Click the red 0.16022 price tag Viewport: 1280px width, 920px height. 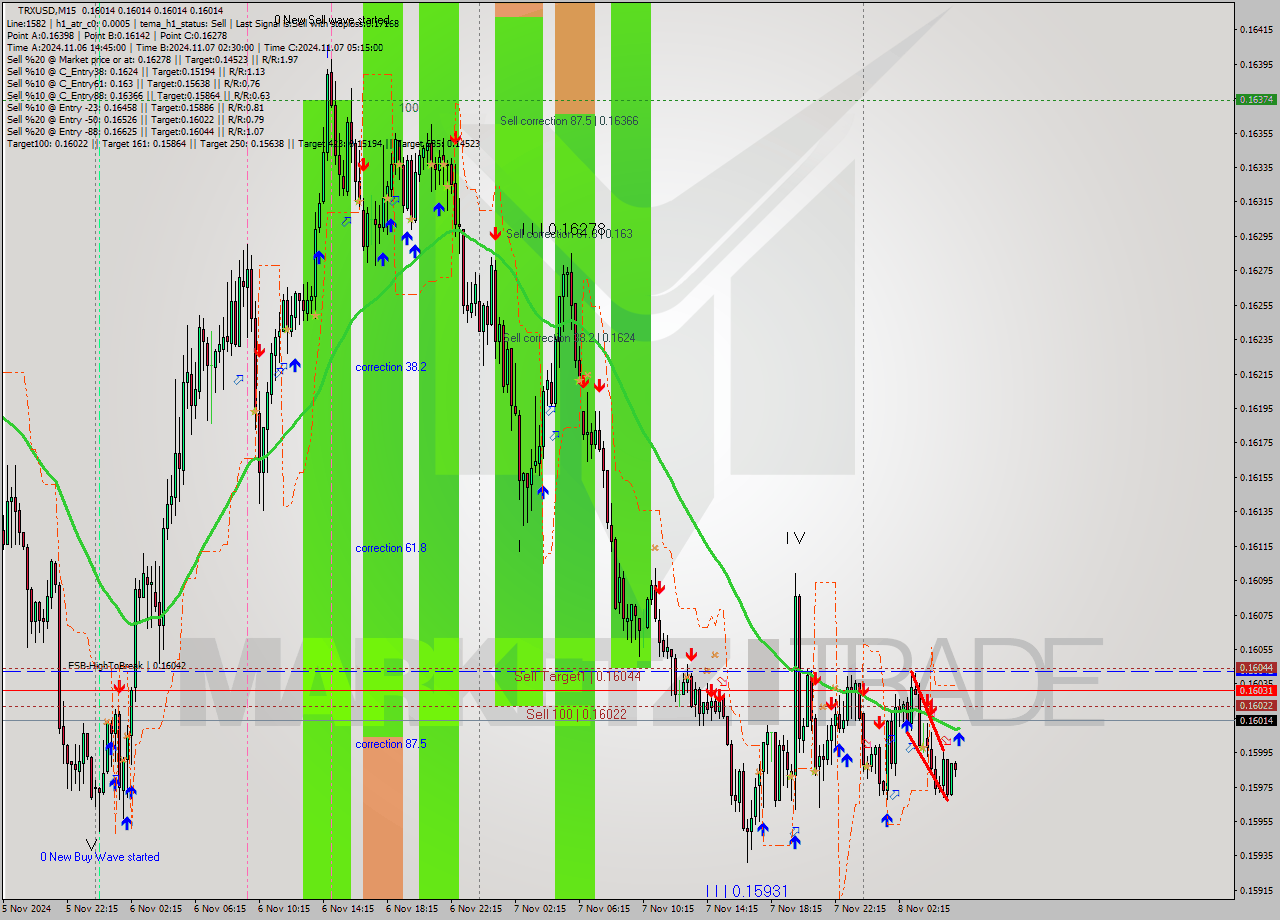(1256, 705)
